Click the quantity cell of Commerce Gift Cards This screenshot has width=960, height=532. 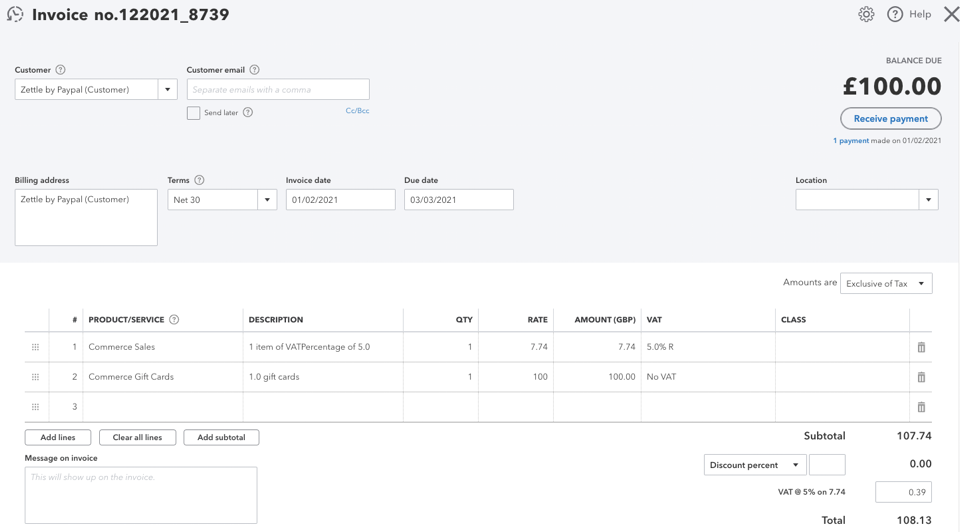point(441,377)
